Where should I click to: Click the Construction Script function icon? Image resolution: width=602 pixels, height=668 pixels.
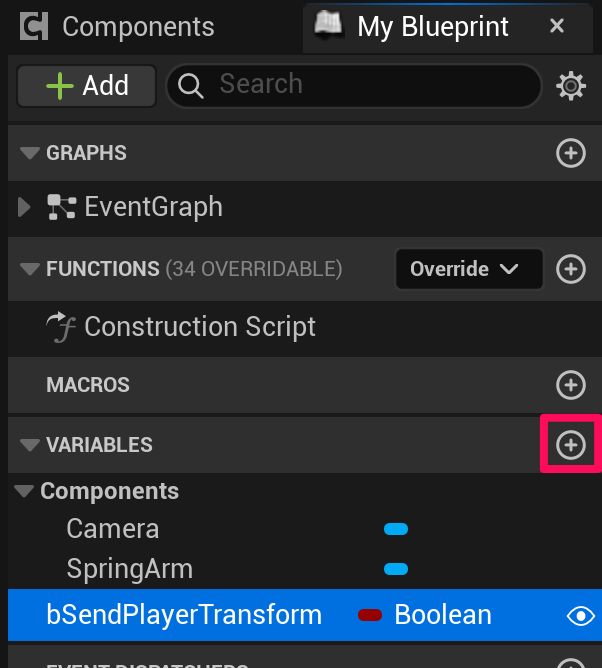click(63, 327)
